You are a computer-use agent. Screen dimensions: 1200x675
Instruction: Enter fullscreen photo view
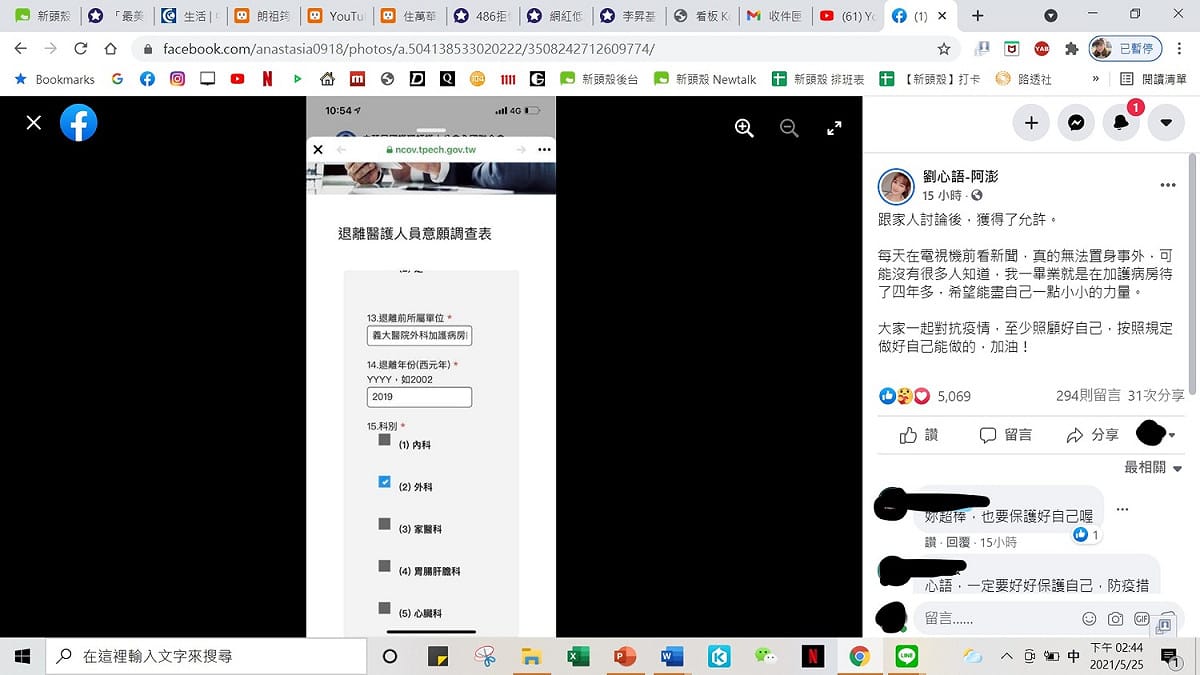834,128
